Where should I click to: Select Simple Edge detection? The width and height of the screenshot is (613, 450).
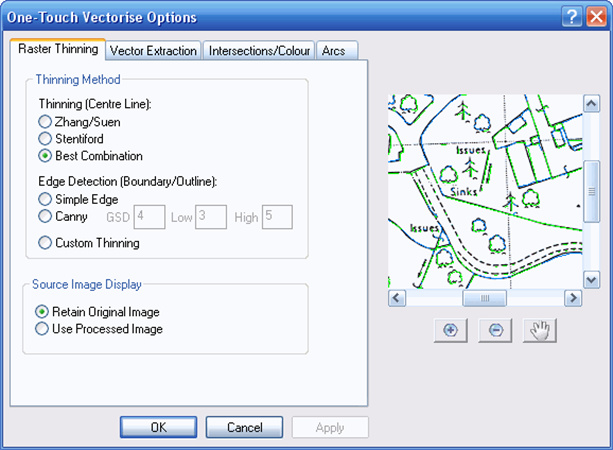(x=78, y=199)
